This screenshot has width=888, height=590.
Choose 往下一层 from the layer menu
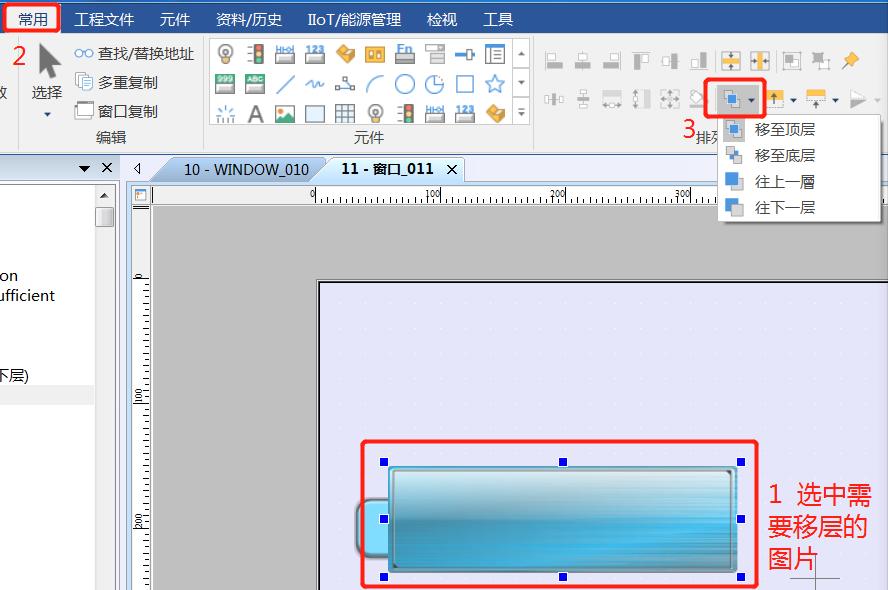799,207
